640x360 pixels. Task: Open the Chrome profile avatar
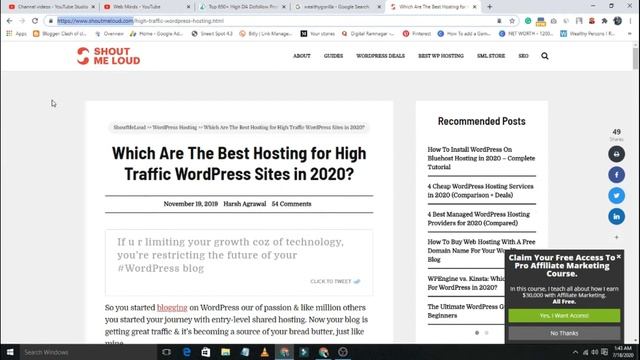click(x=618, y=21)
